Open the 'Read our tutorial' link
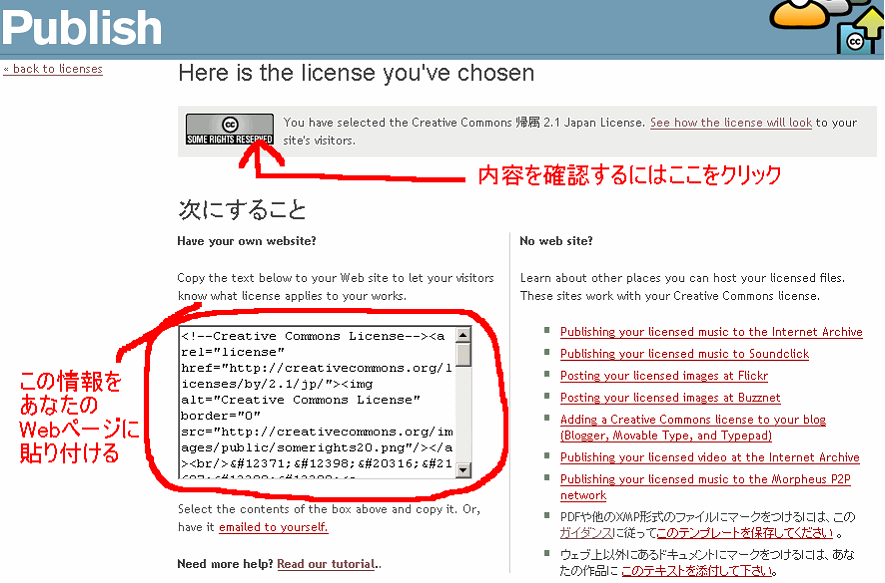 [x=326, y=564]
